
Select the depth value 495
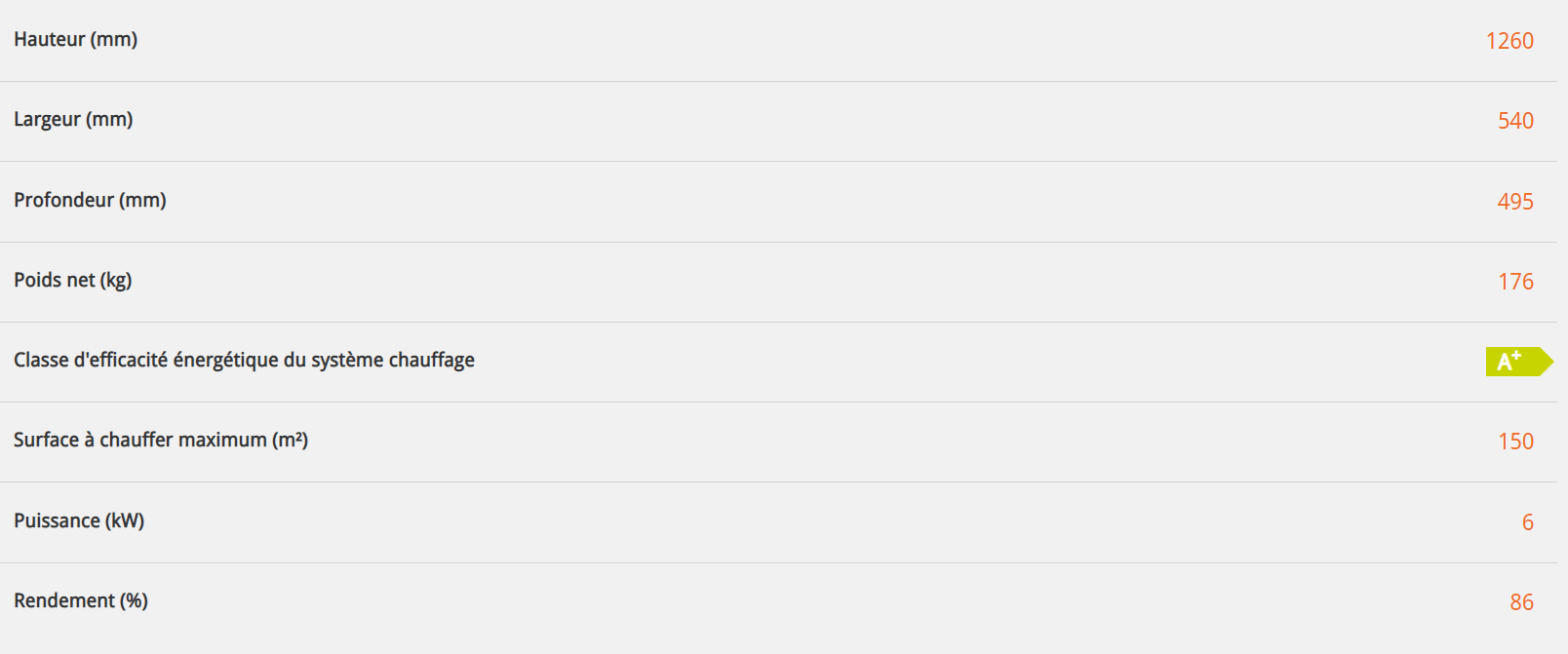click(1515, 202)
